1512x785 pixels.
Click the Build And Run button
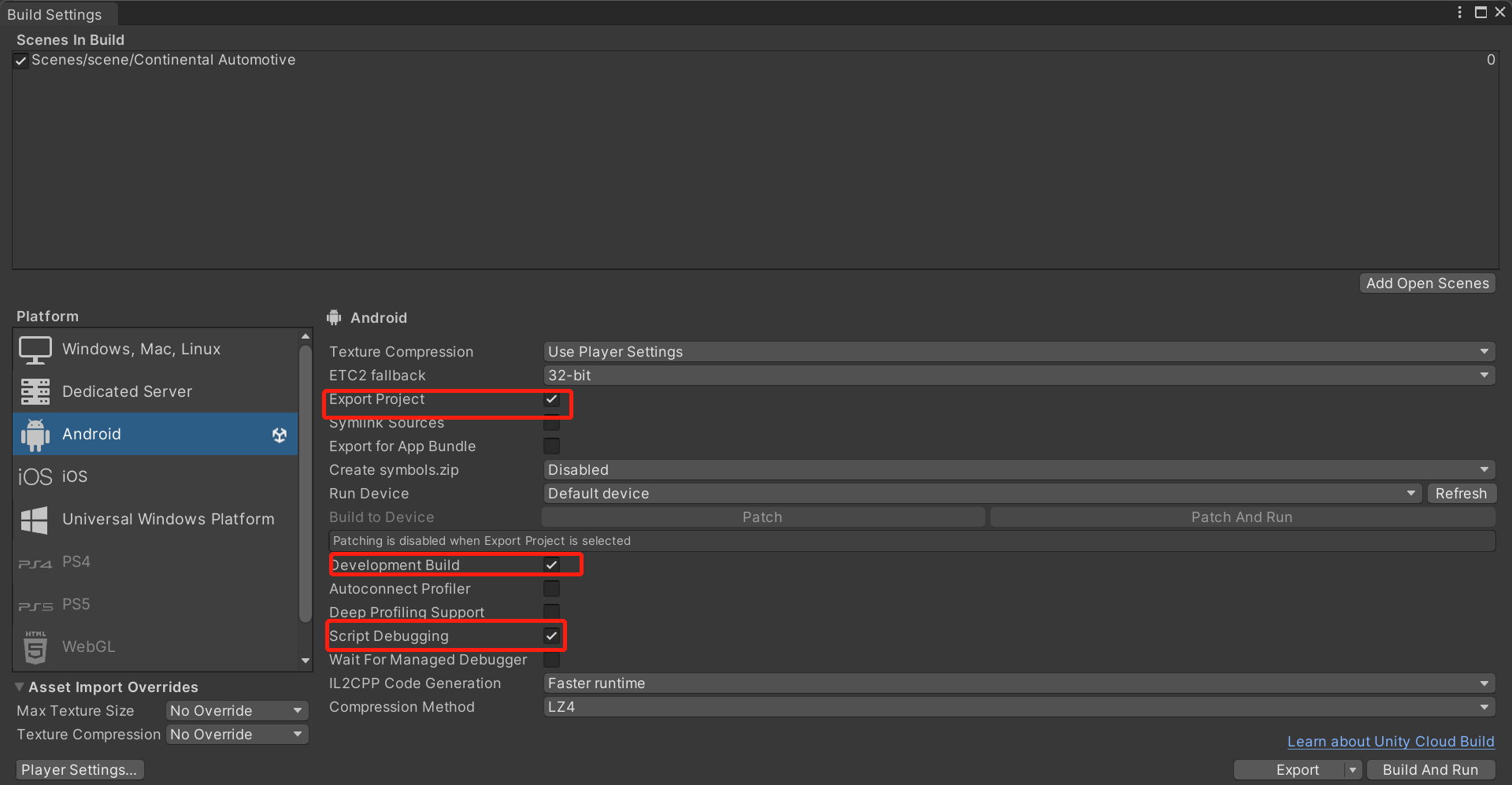(x=1430, y=770)
